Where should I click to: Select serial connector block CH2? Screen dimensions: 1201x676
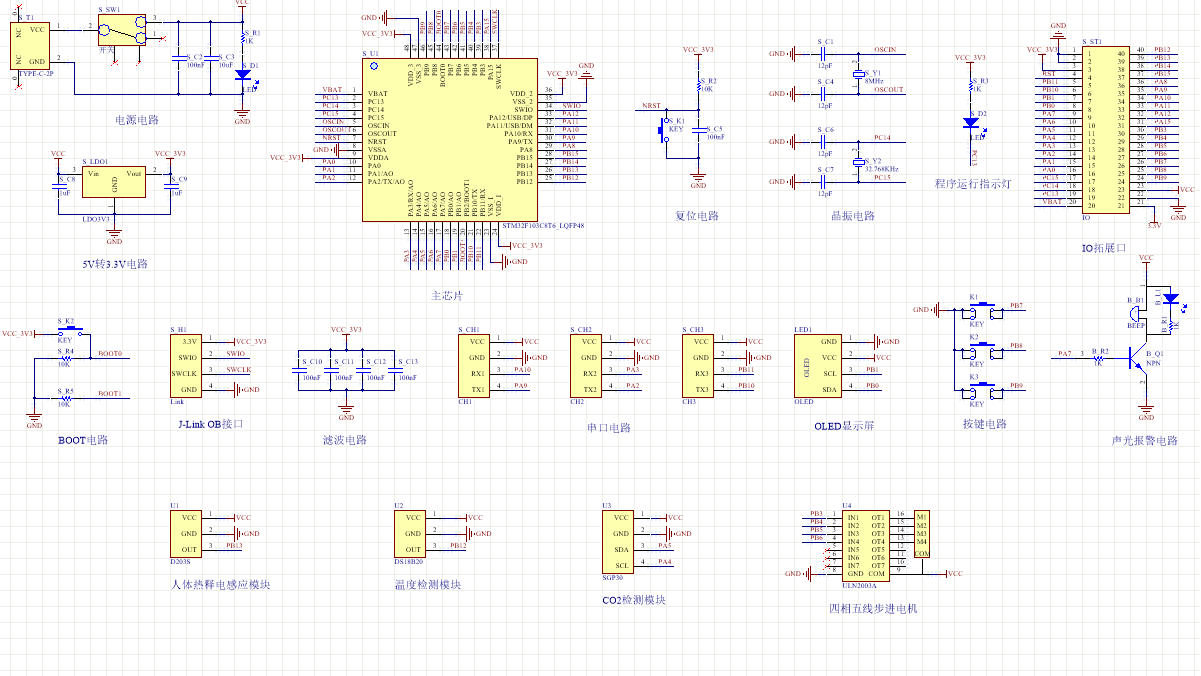pyautogui.click(x=585, y=365)
